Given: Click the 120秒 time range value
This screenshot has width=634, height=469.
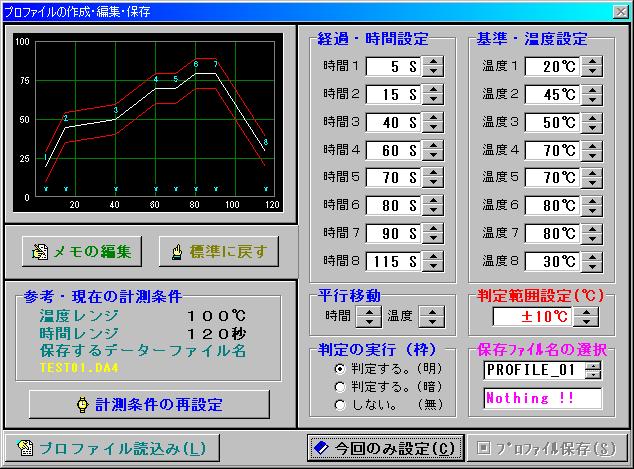Looking at the screenshot, I should [216, 334].
